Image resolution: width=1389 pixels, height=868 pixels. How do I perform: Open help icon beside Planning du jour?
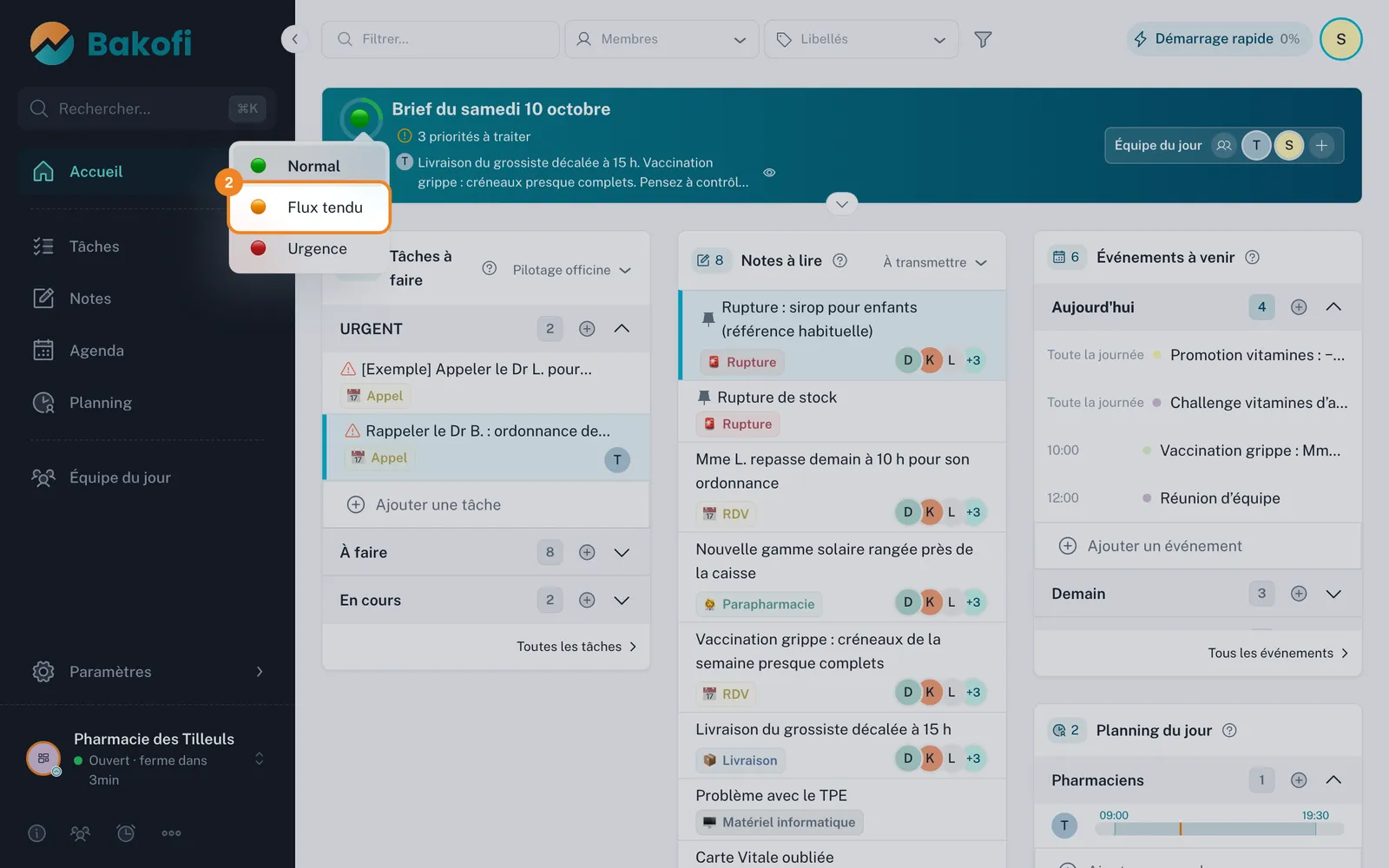click(1229, 730)
